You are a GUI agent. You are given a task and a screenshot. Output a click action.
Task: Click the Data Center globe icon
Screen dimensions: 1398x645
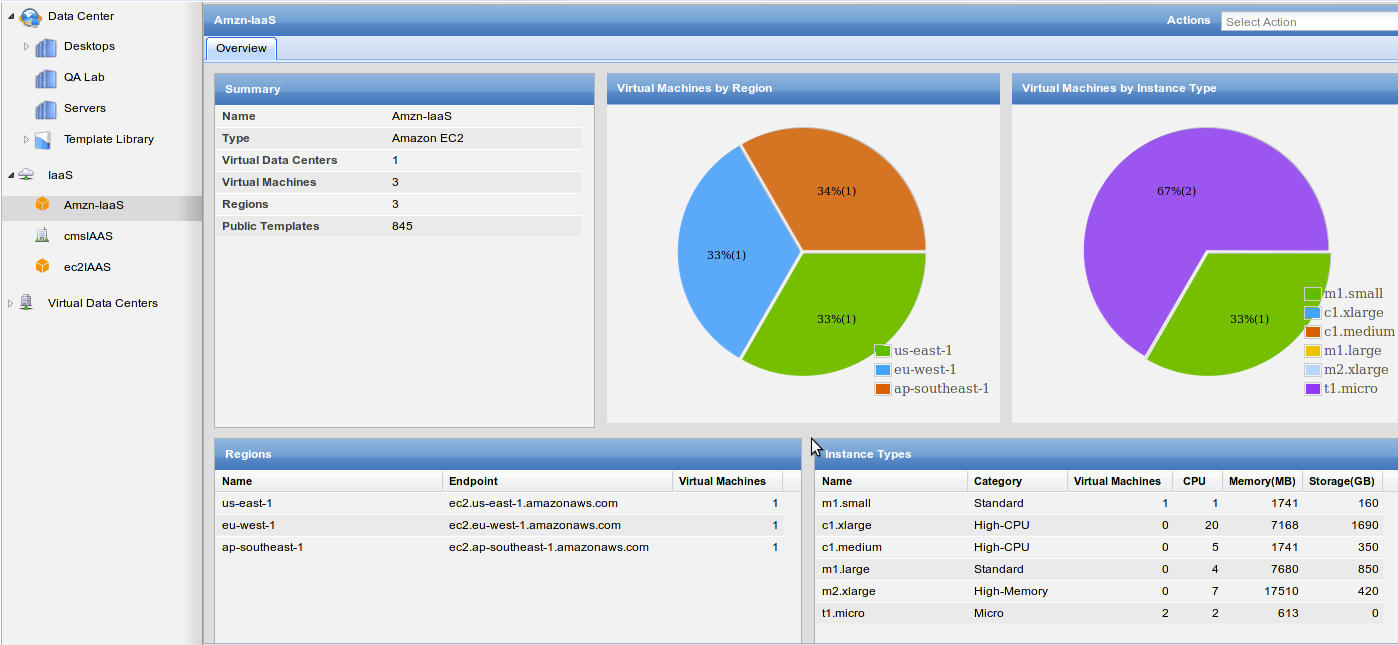[x=31, y=16]
